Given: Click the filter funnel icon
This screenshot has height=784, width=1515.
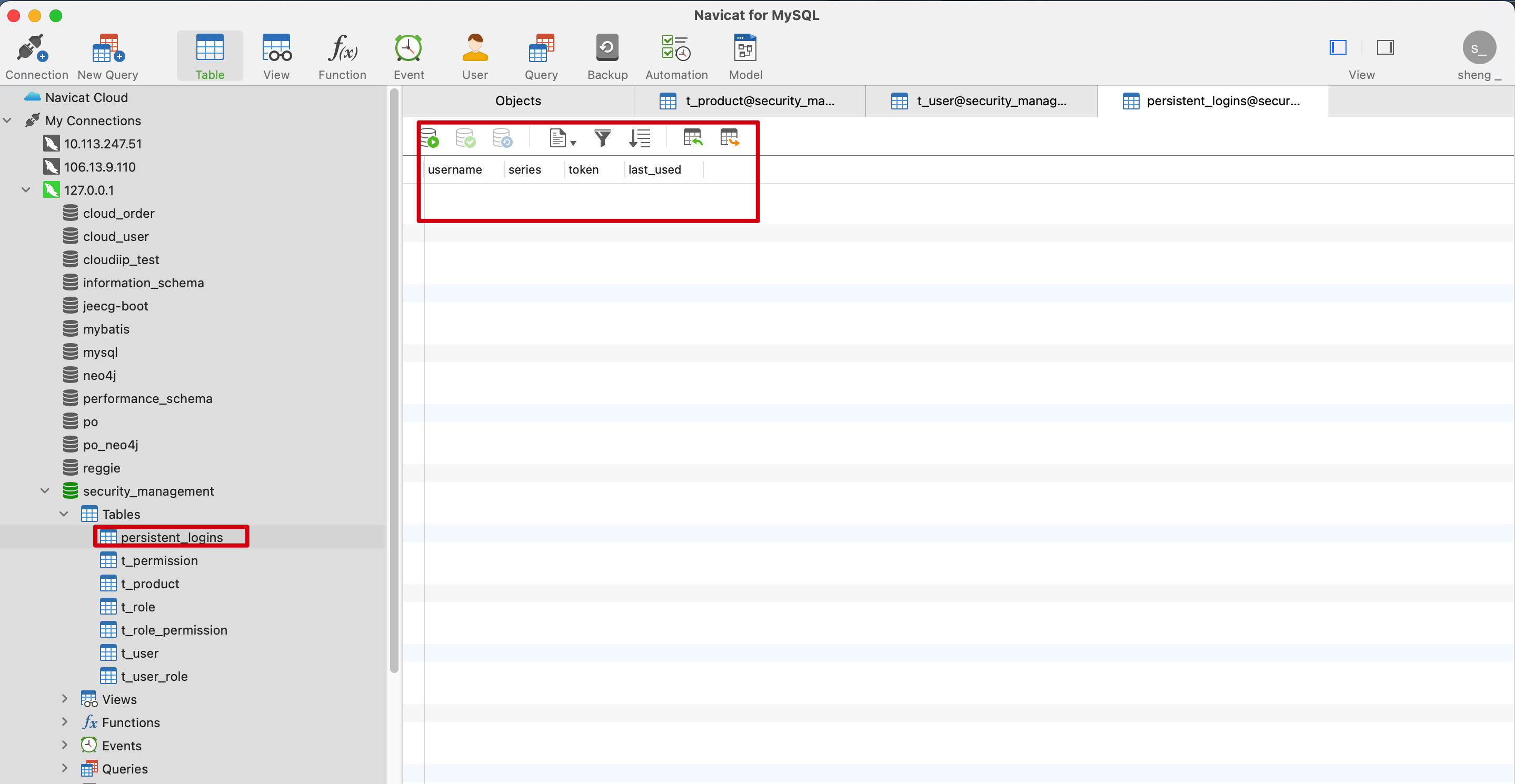Looking at the screenshot, I should click(x=602, y=139).
